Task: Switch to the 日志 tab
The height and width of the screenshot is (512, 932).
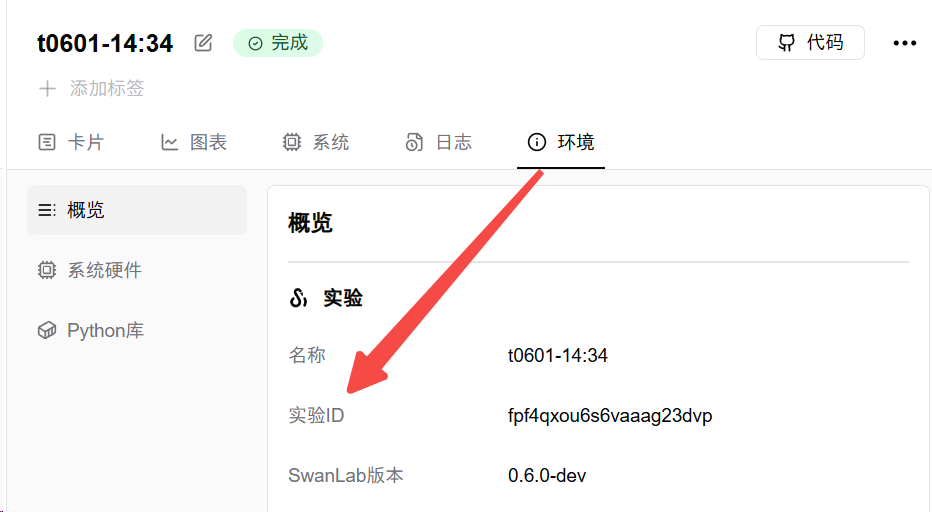Action: tap(453, 142)
